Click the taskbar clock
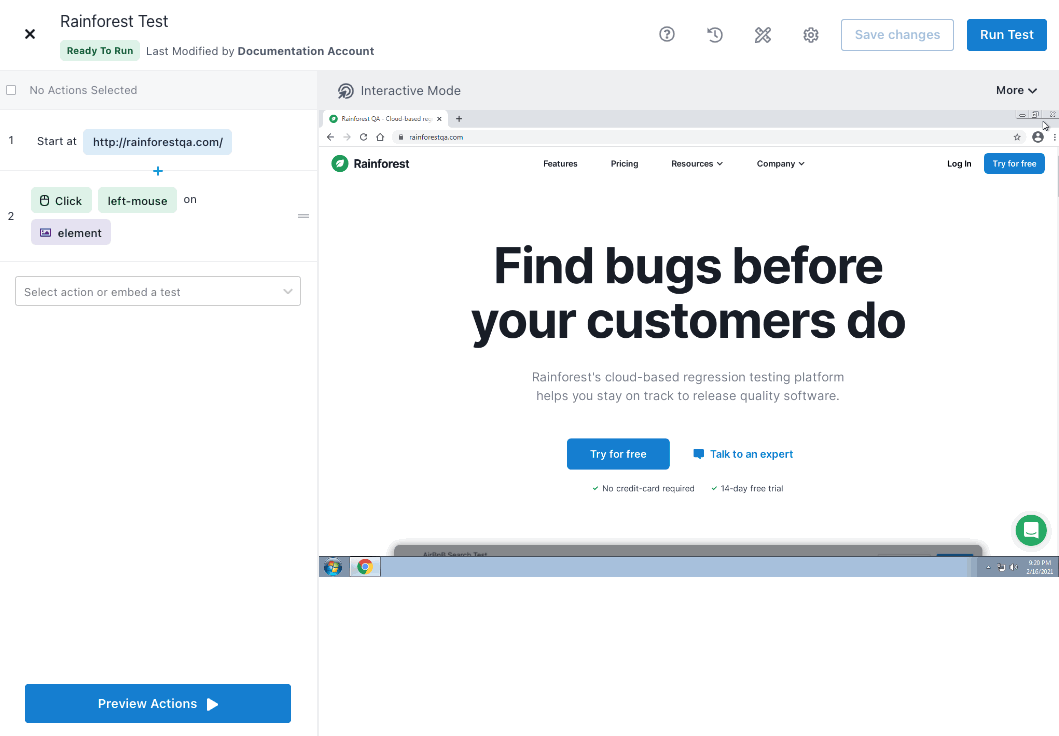The height and width of the screenshot is (736, 1059). [x=1039, y=567]
